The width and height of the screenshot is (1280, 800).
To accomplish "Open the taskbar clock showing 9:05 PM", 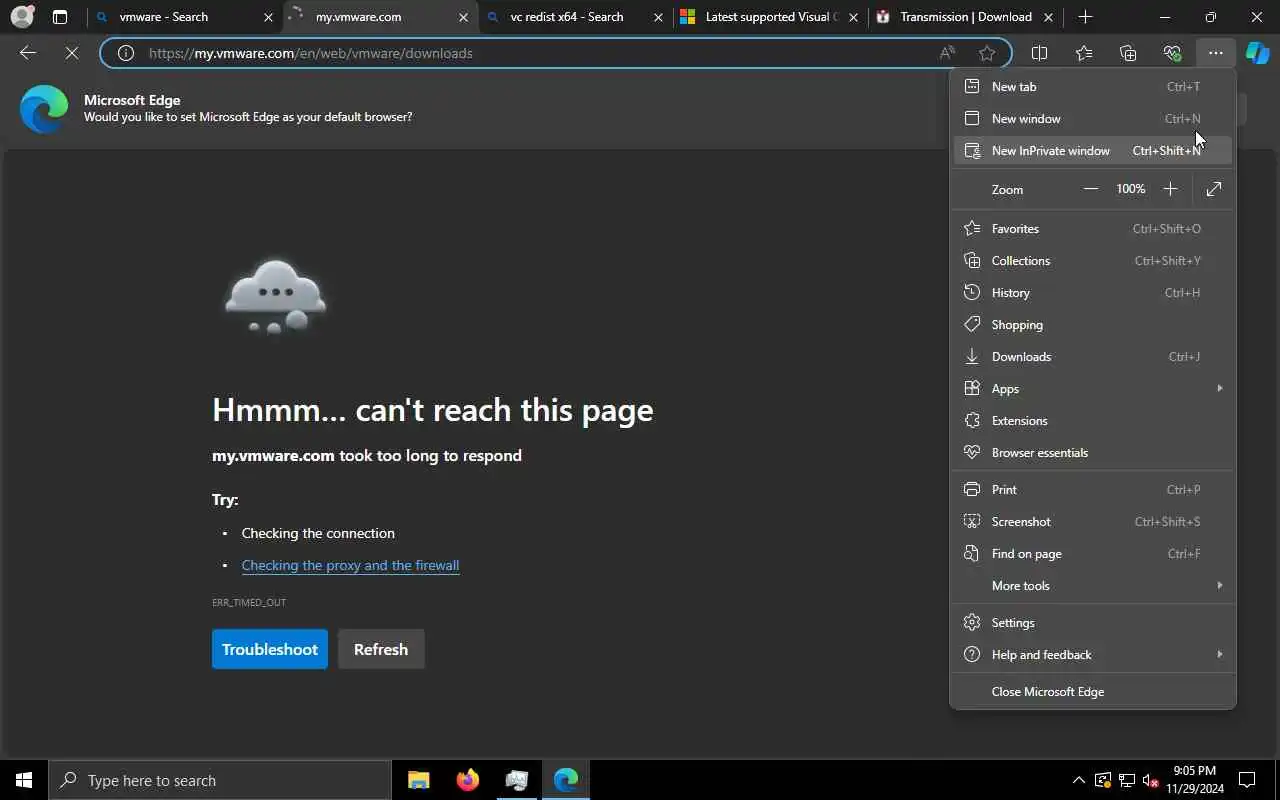I will (1194, 780).
